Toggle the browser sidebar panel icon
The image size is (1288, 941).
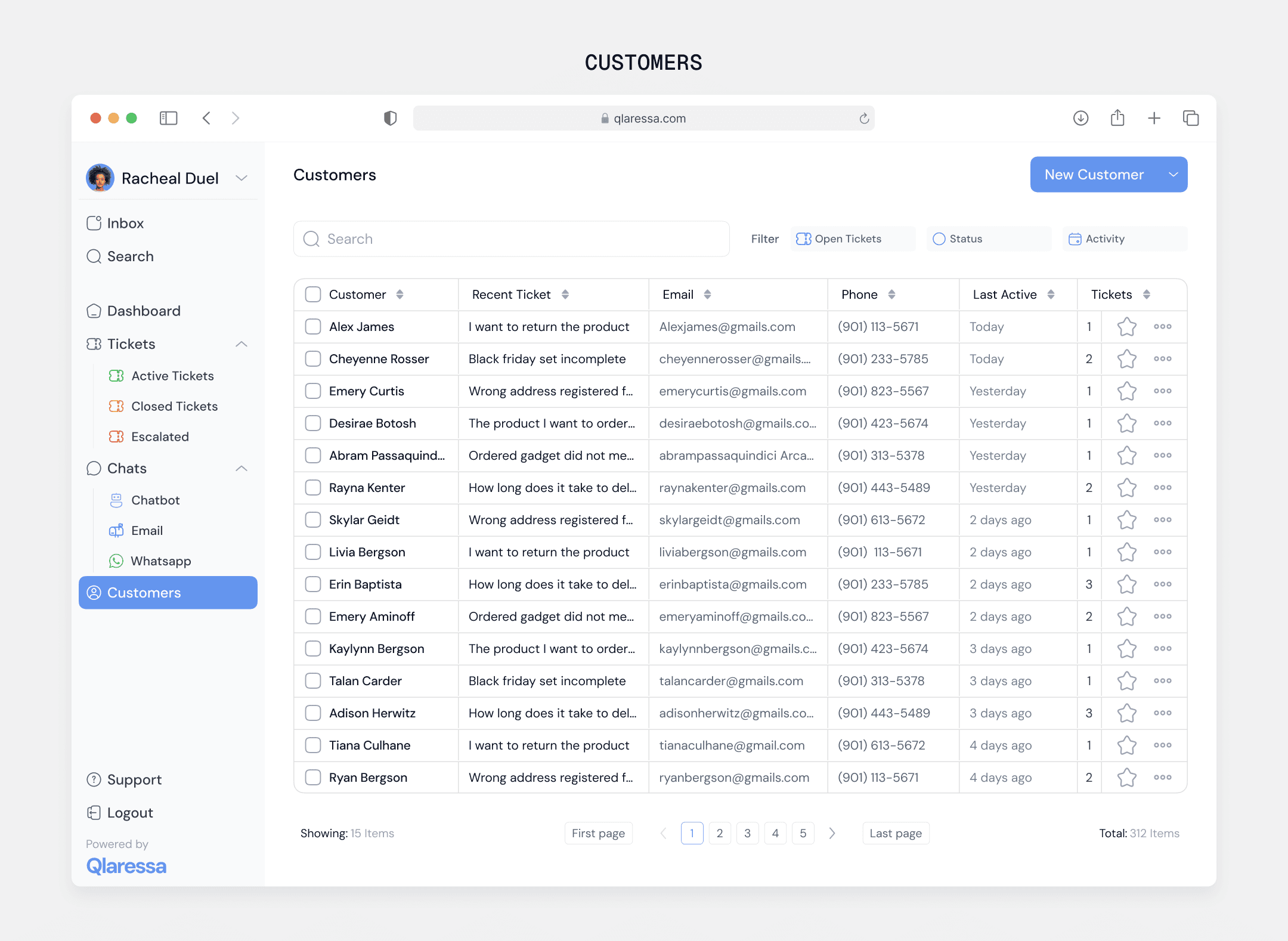169,118
